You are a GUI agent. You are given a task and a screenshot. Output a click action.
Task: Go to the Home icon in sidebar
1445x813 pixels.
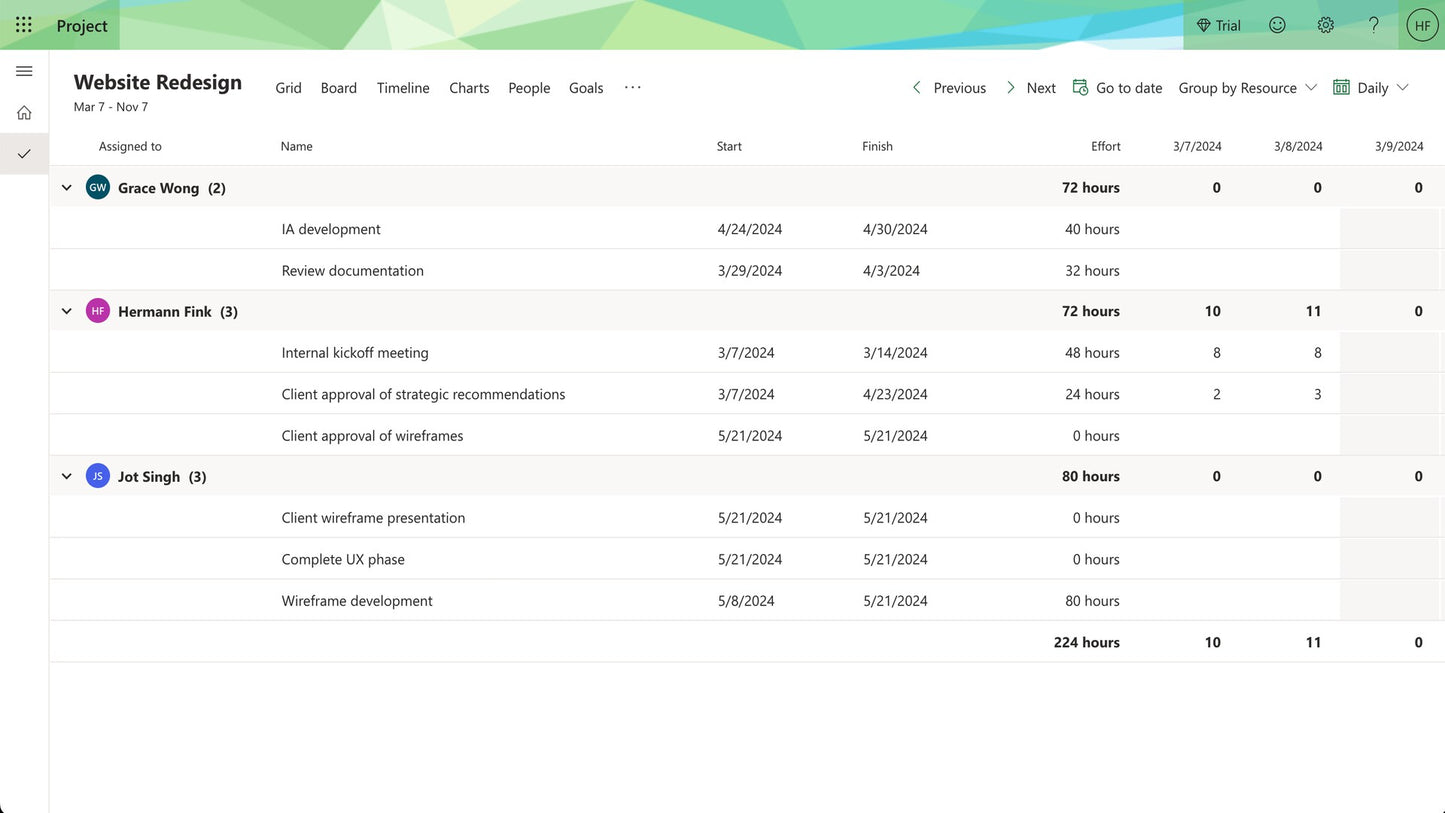tap(24, 112)
